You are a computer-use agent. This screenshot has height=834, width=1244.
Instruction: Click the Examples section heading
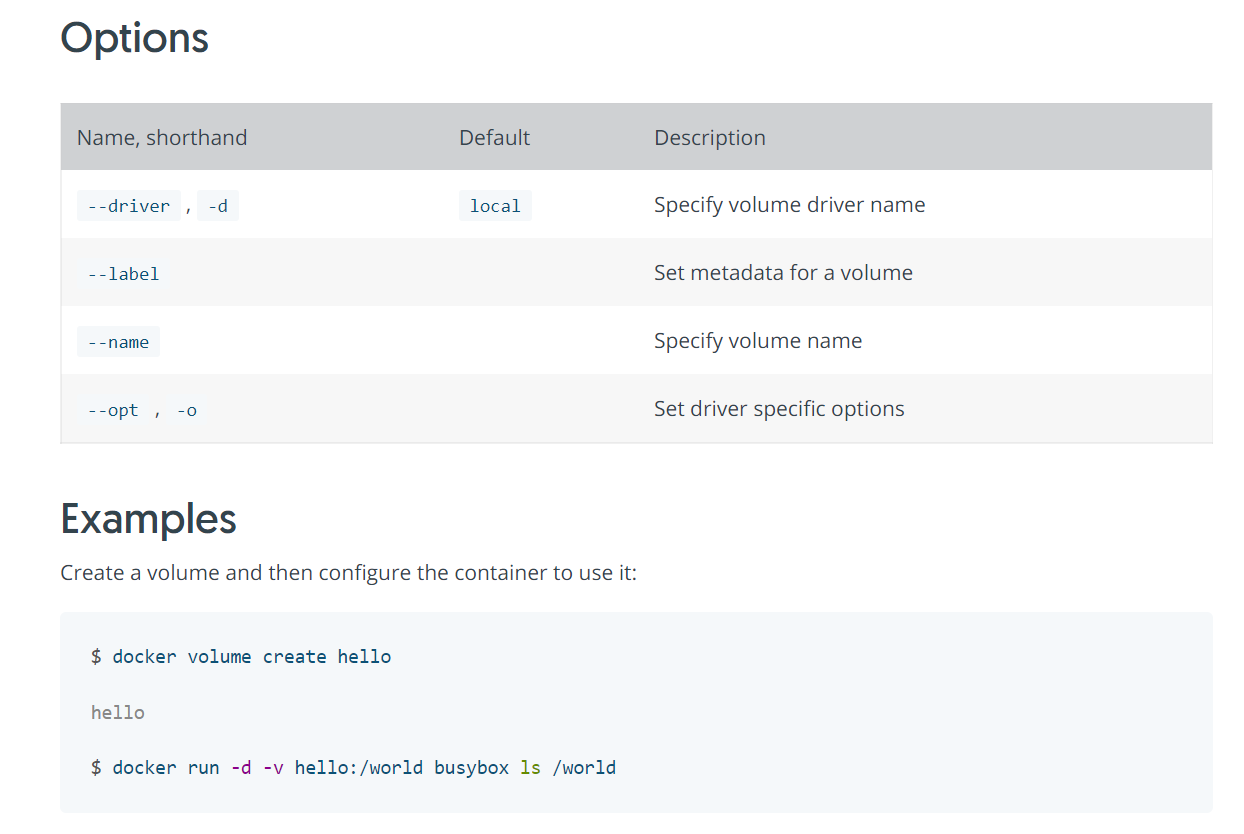click(148, 519)
